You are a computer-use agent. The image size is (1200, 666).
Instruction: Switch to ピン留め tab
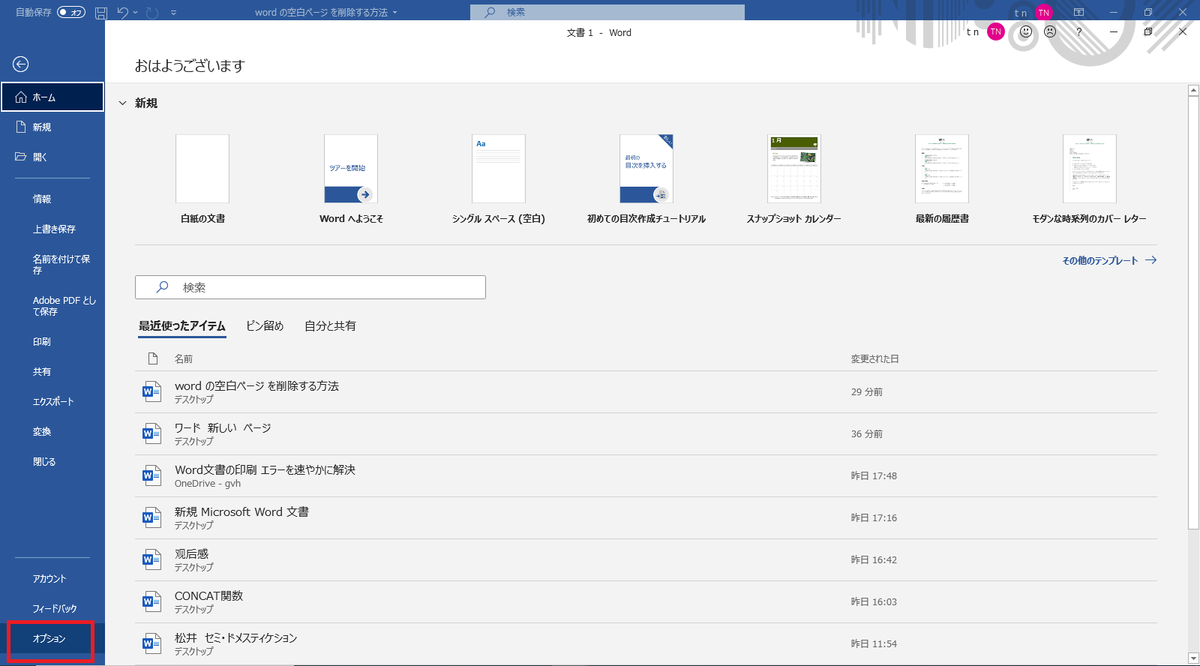(x=265, y=326)
